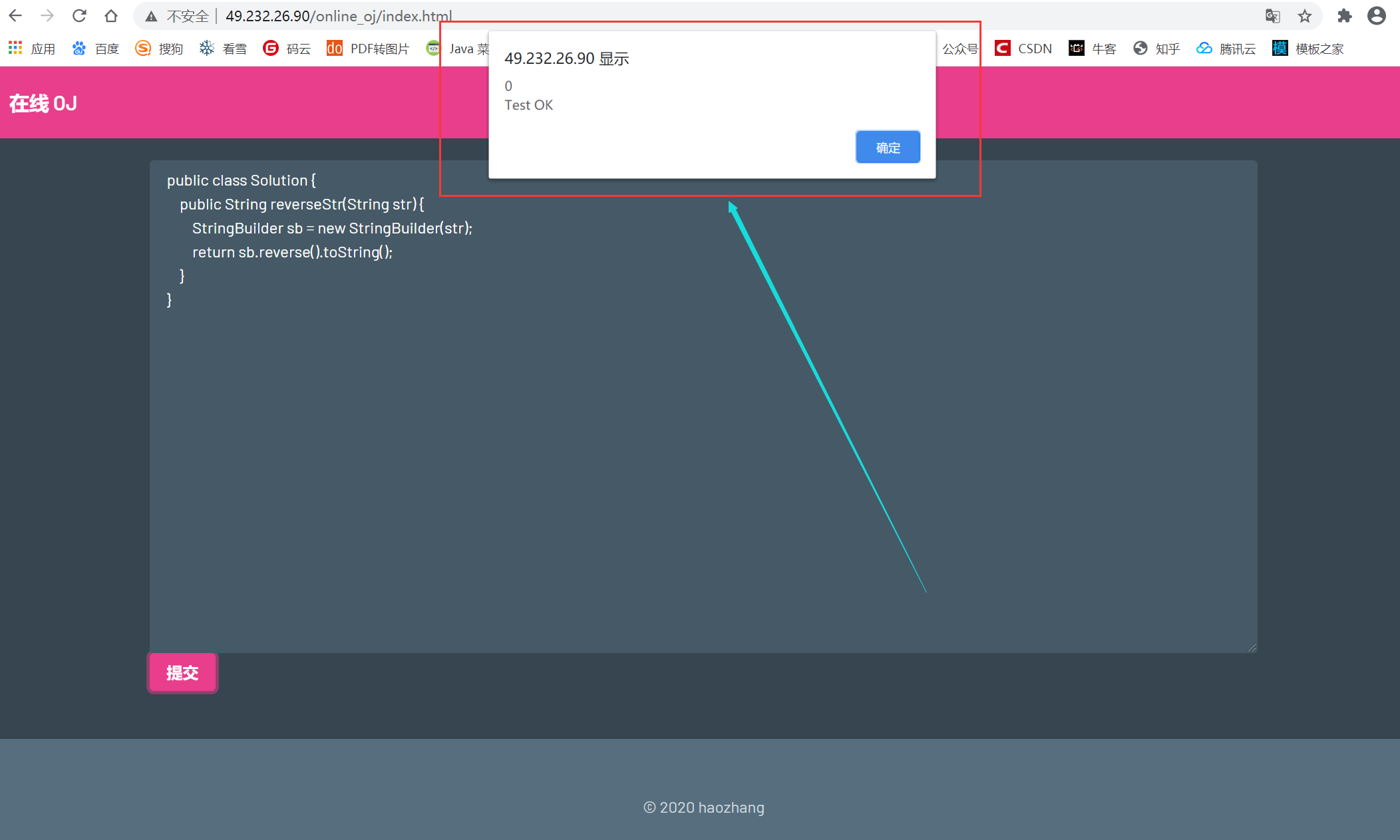This screenshot has height=840, width=1400.
Task: Click the translate page icon
Action: (1272, 16)
